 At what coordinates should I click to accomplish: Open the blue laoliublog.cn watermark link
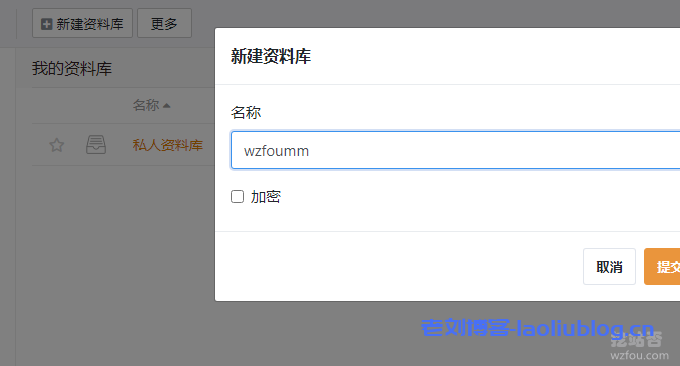tap(537, 328)
